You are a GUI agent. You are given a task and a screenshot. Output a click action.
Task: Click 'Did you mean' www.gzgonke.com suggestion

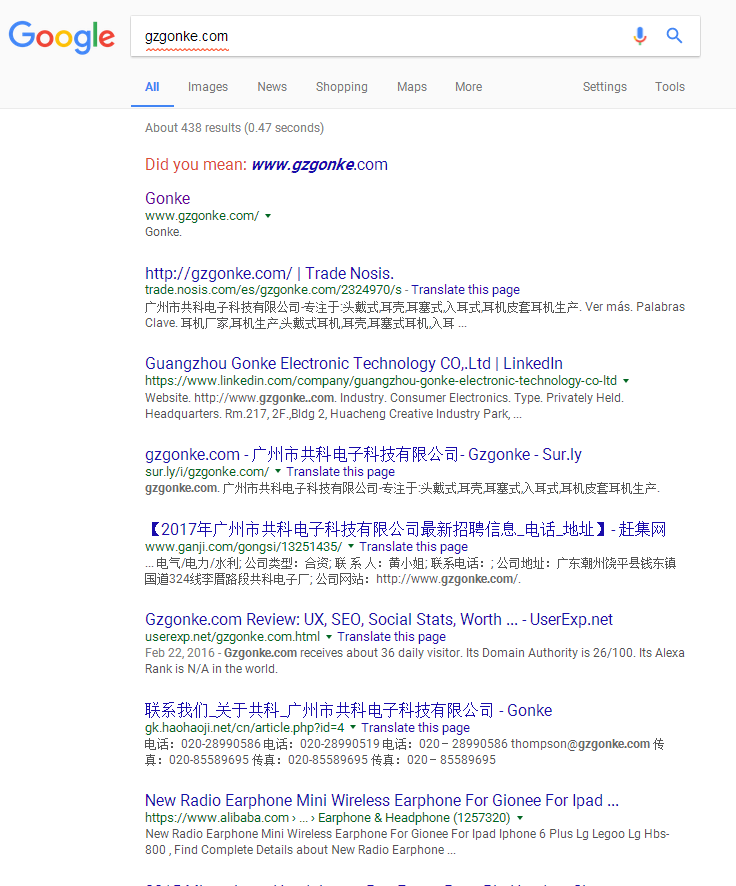pyautogui.click(x=320, y=164)
